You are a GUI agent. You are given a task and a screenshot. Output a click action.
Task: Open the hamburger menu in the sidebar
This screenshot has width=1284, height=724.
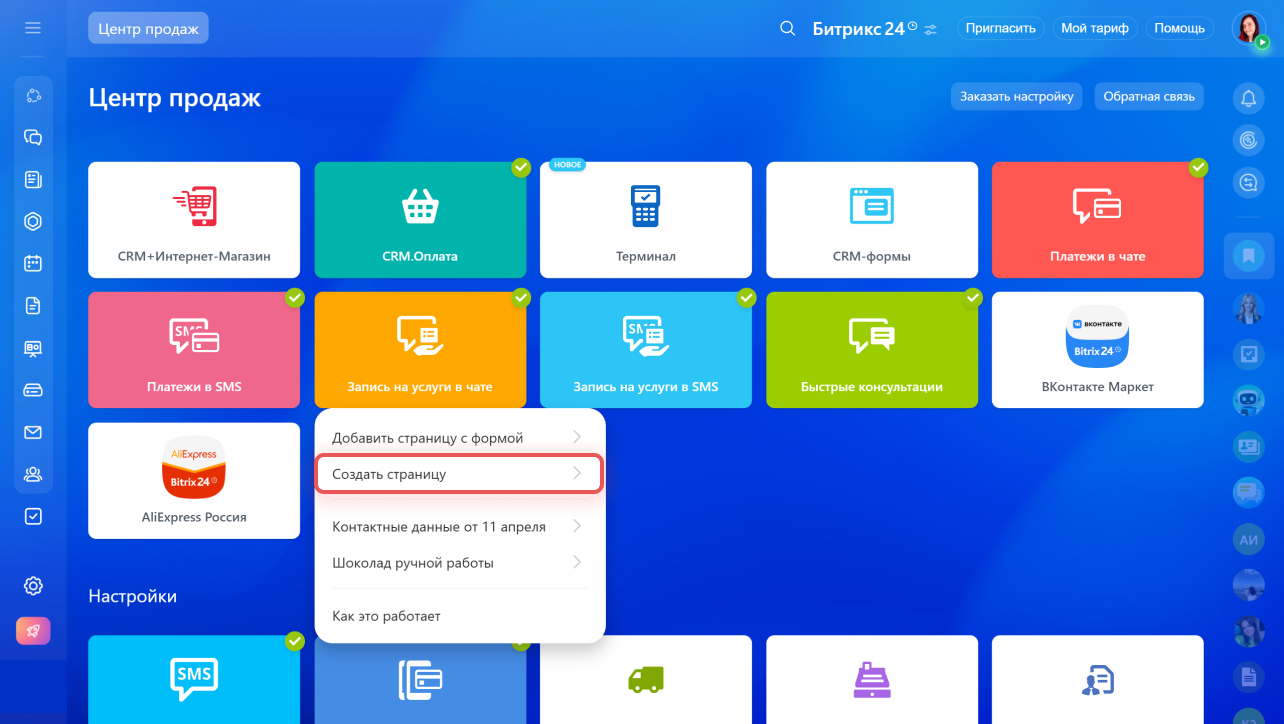33,28
